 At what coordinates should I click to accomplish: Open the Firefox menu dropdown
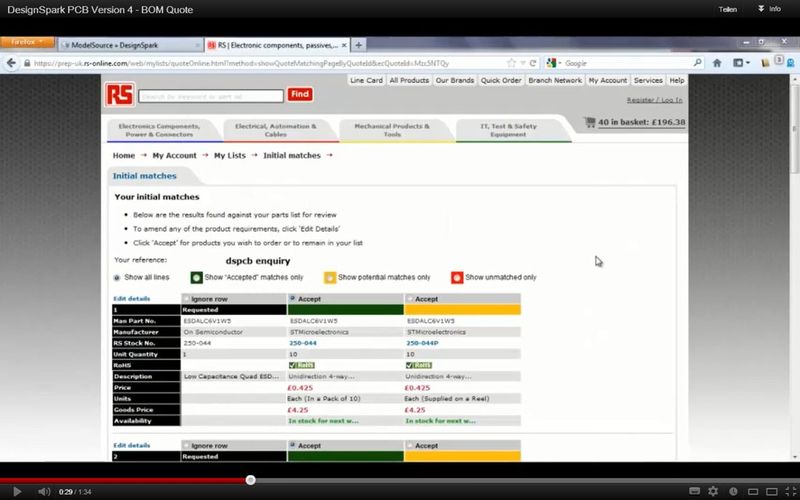click(28, 42)
